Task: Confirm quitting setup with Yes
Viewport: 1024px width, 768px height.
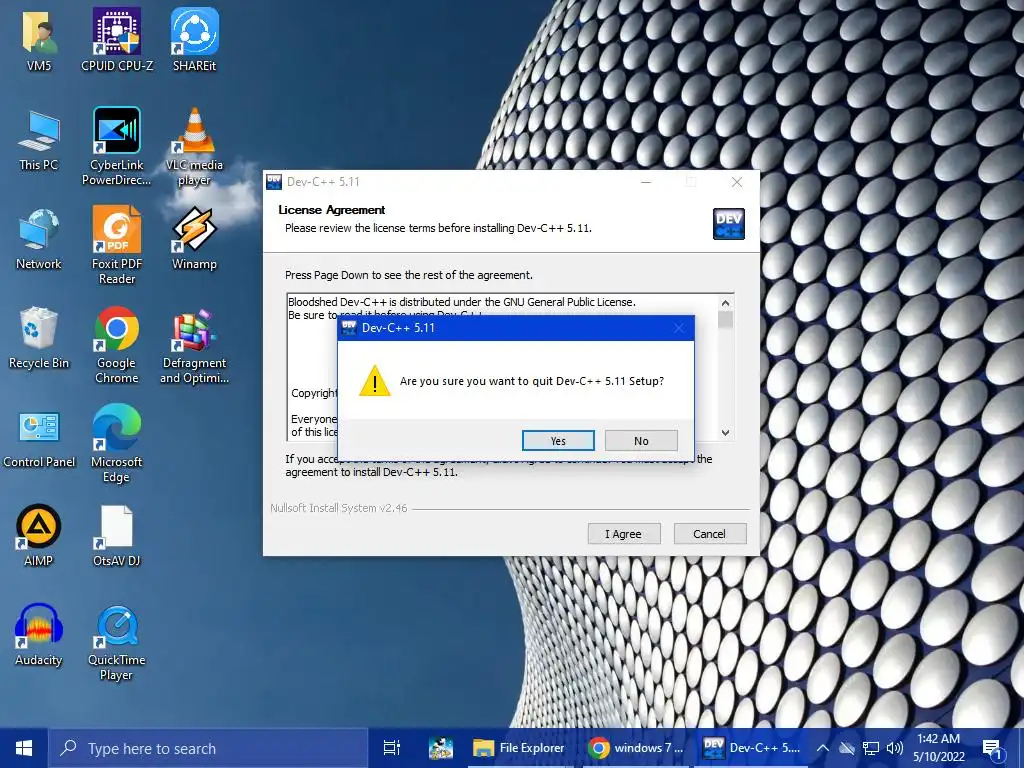Action: click(558, 441)
